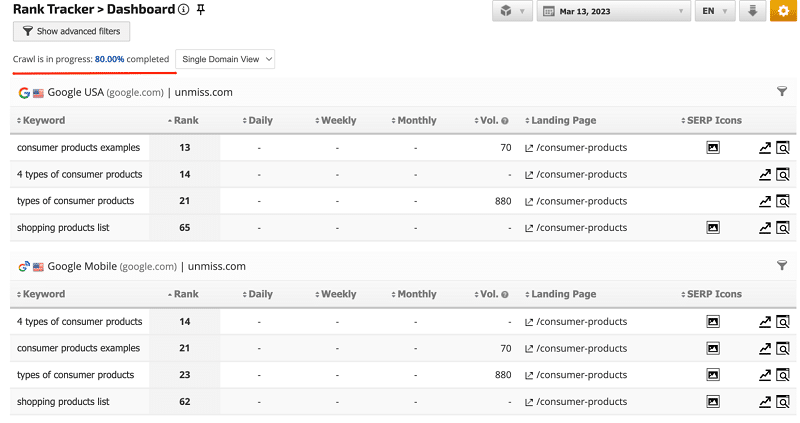The image size is (800, 423).
Task: Open chart icon for USA '4 types of consumer products'
Action: tap(765, 175)
